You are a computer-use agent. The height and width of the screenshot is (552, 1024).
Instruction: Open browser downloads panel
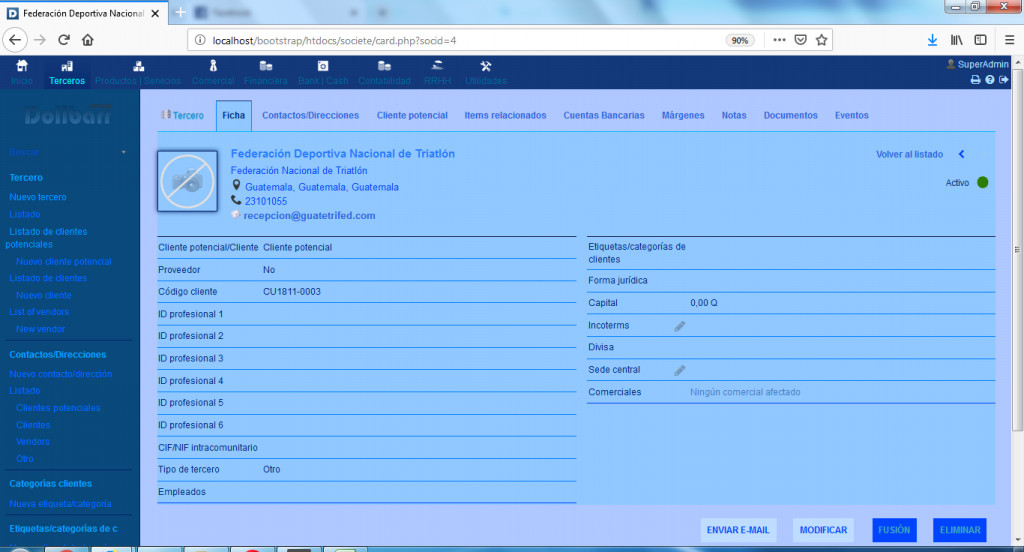933,40
